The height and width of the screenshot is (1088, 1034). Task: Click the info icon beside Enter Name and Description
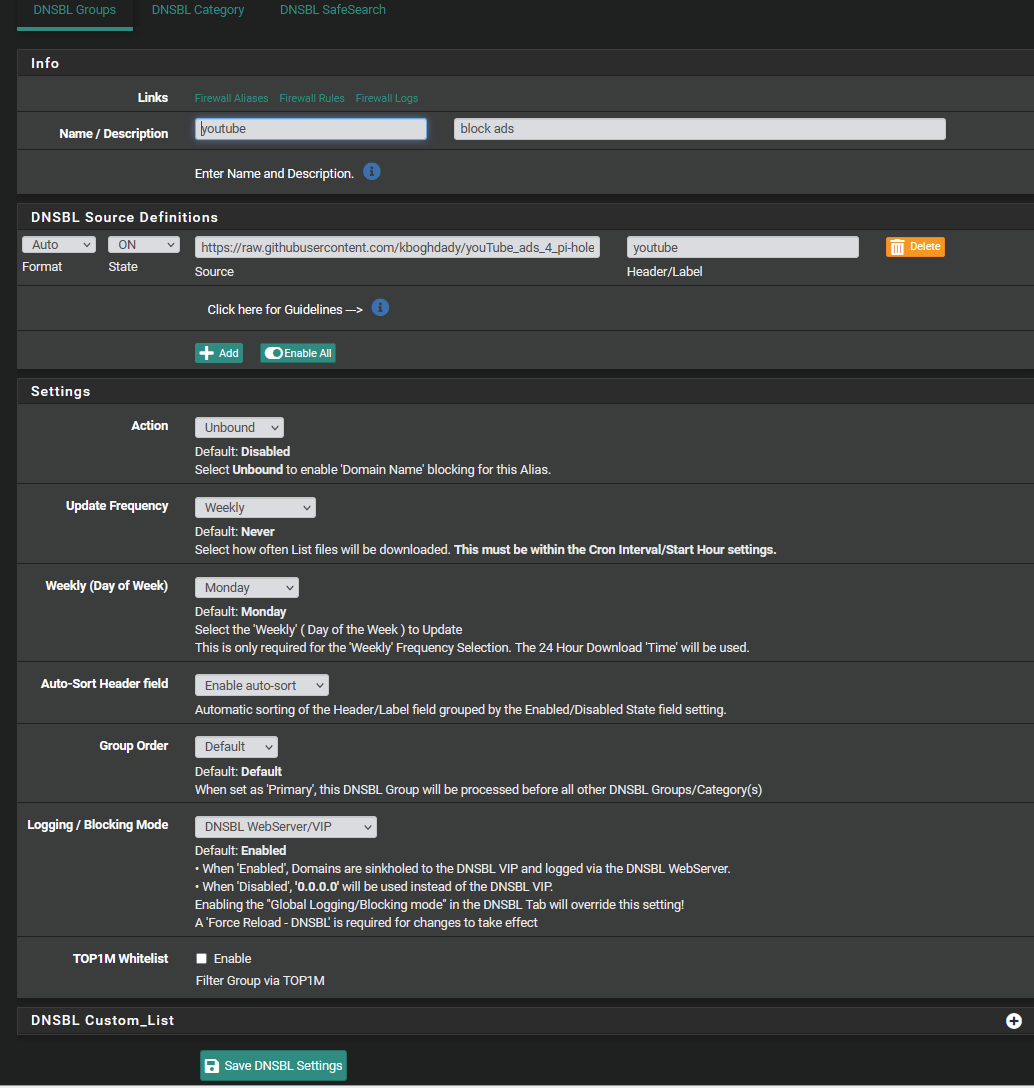[x=372, y=172]
